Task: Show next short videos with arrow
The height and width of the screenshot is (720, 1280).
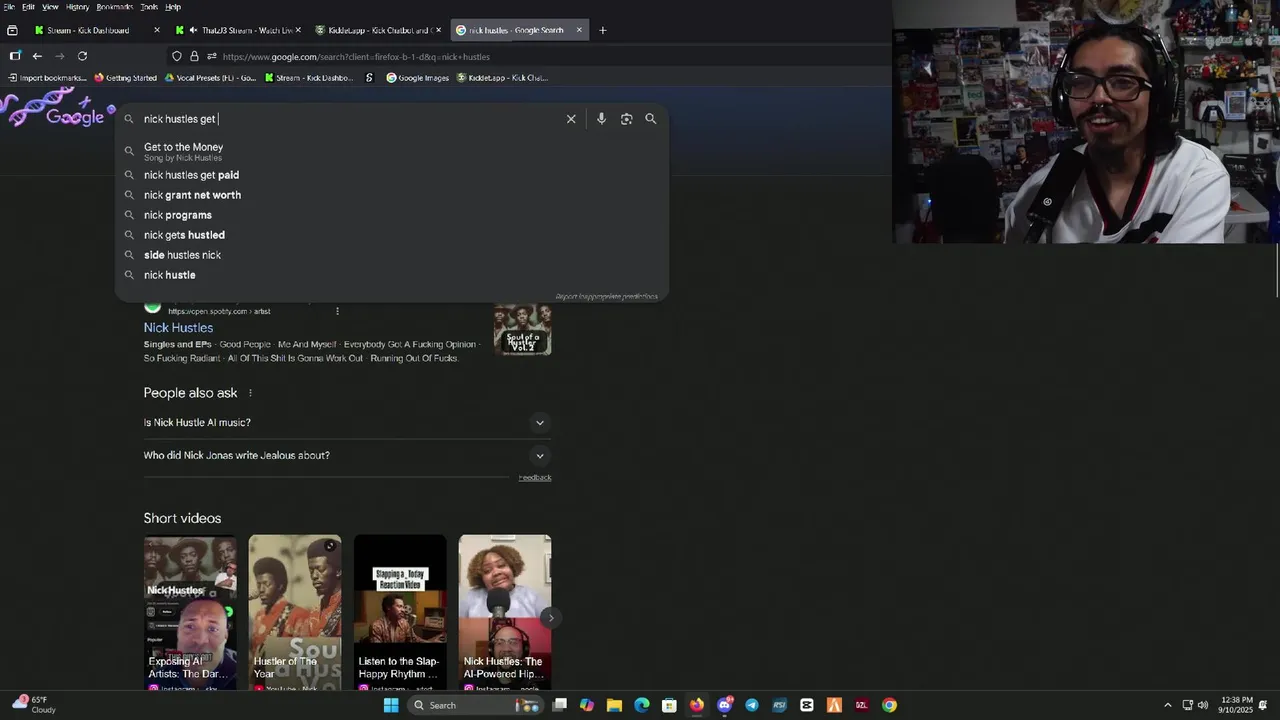Action: tap(550, 618)
